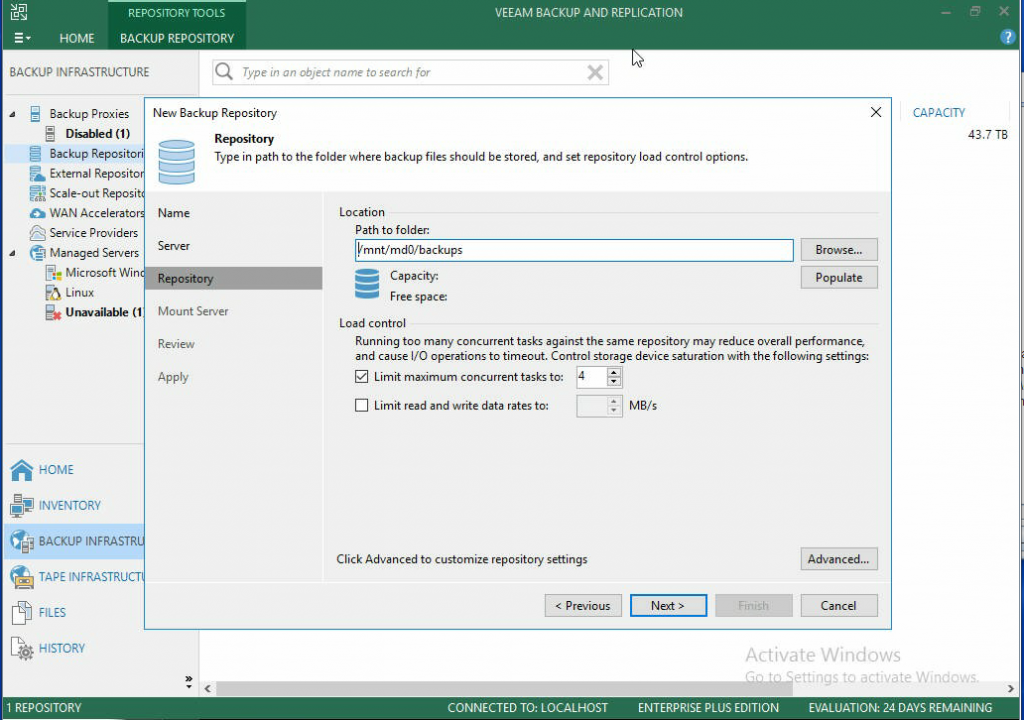Decrease maximum concurrent tasks value
The image size is (1024, 720).
coord(613,382)
